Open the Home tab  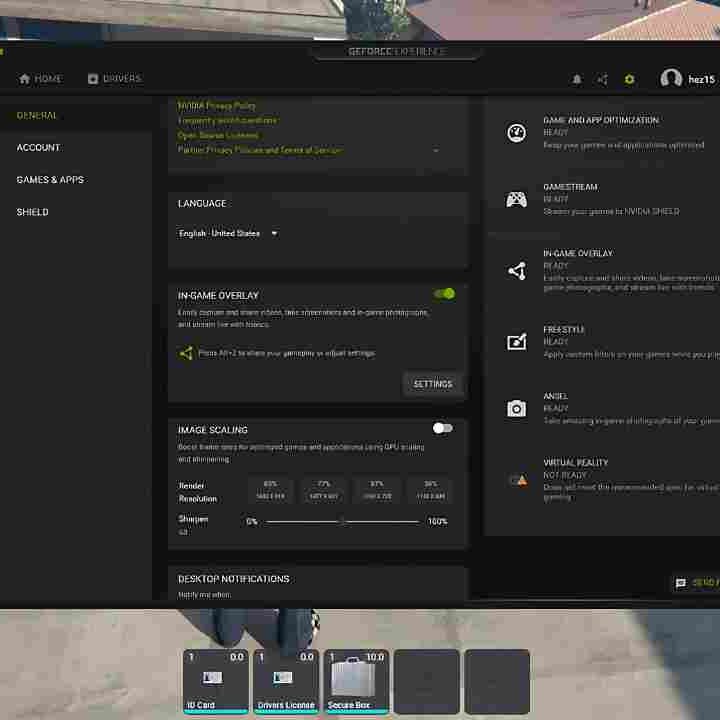[40, 79]
